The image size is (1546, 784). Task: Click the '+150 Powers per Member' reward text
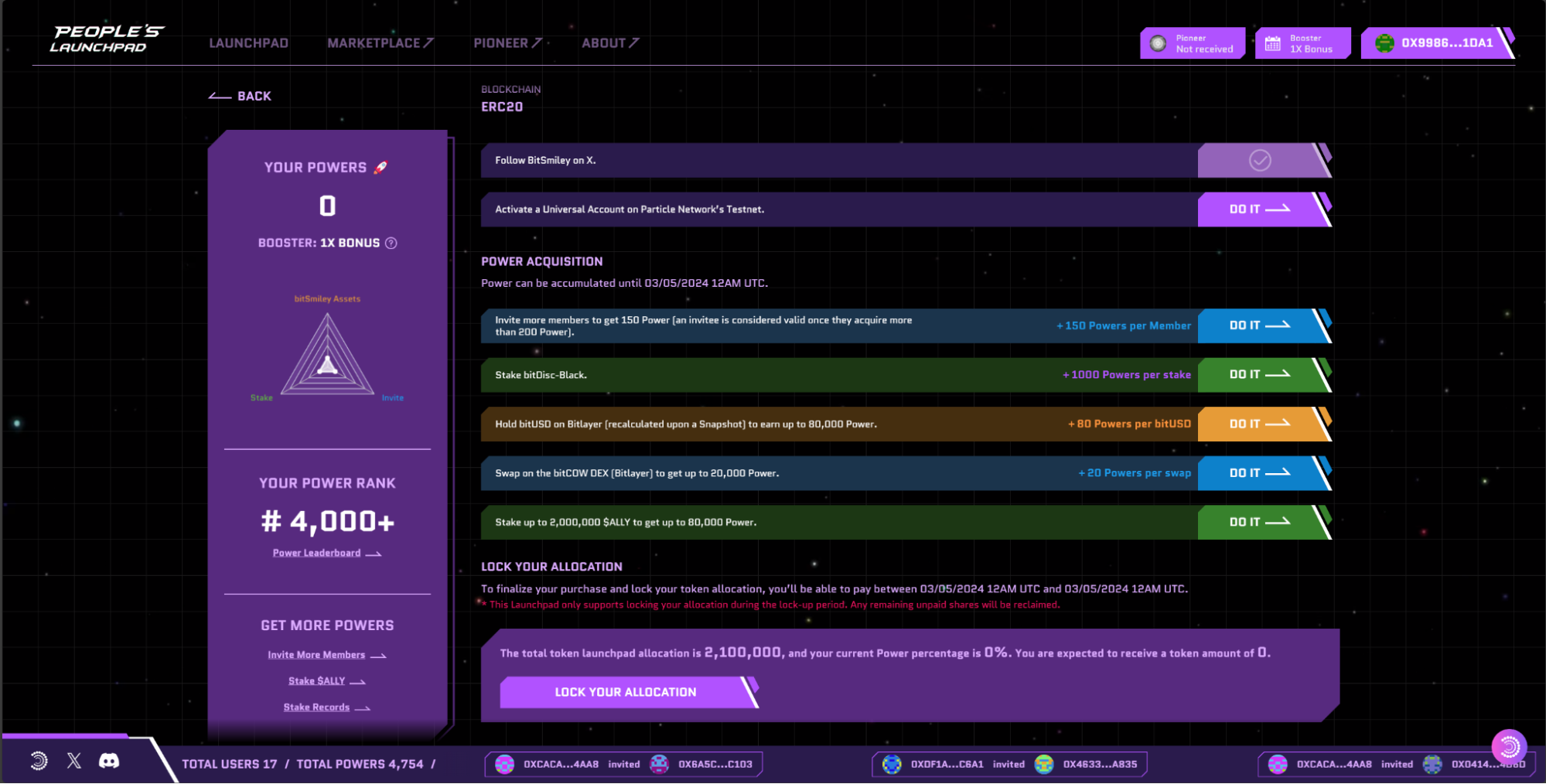[x=1124, y=326]
